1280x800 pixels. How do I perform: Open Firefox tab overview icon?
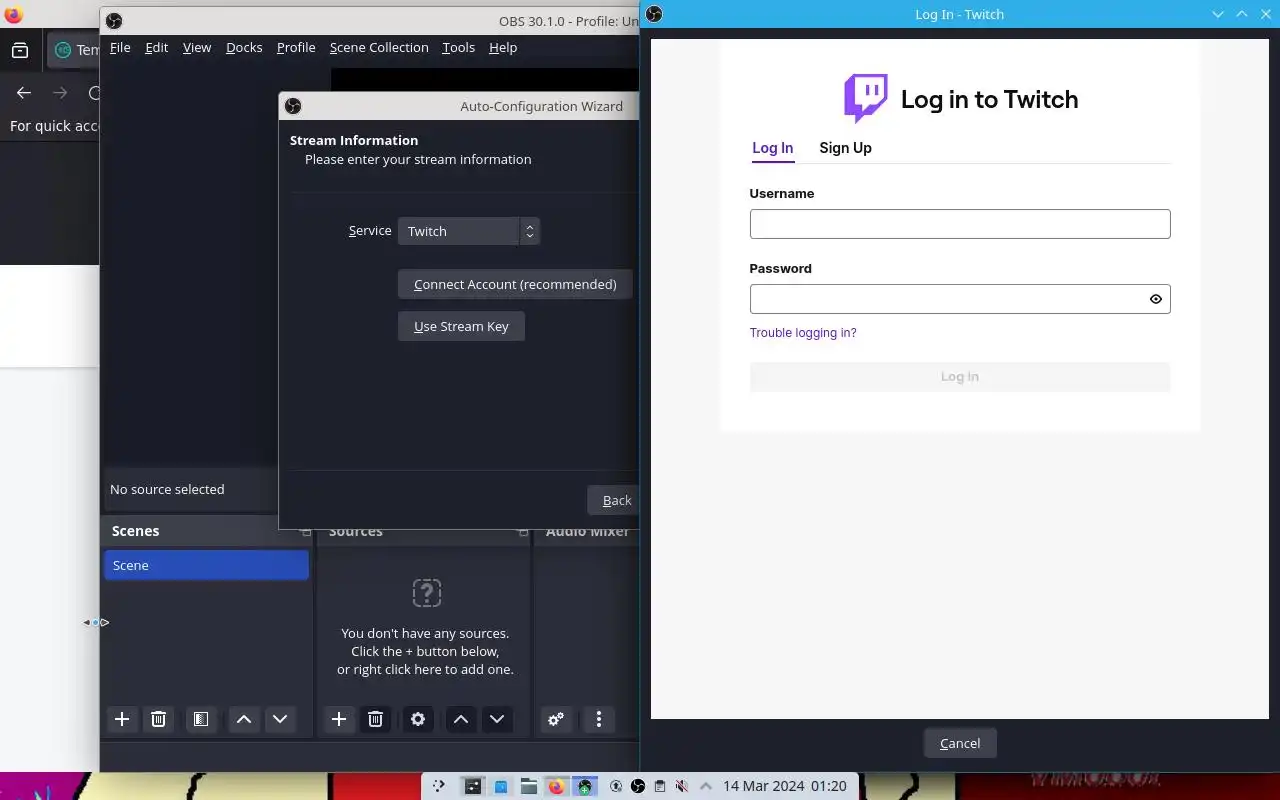tap(20, 50)
